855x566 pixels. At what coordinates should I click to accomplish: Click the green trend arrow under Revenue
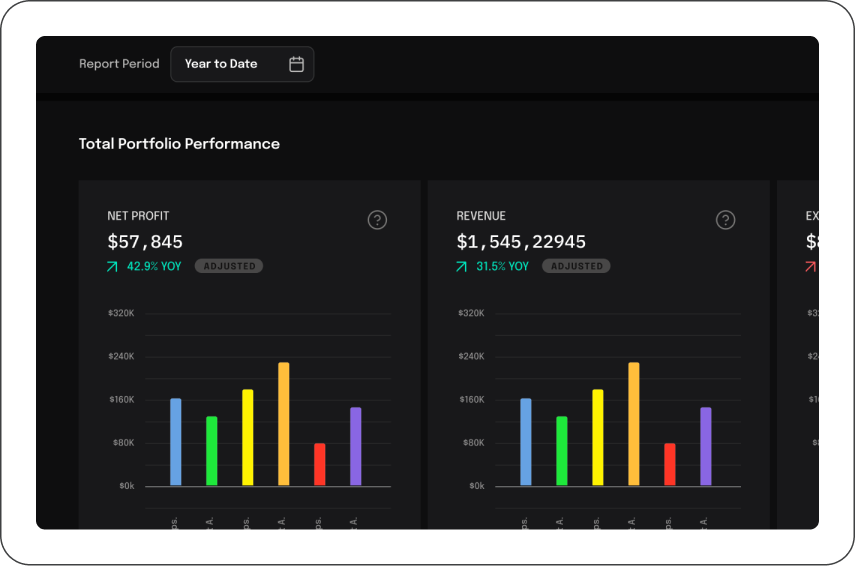[x=461, y=267]
